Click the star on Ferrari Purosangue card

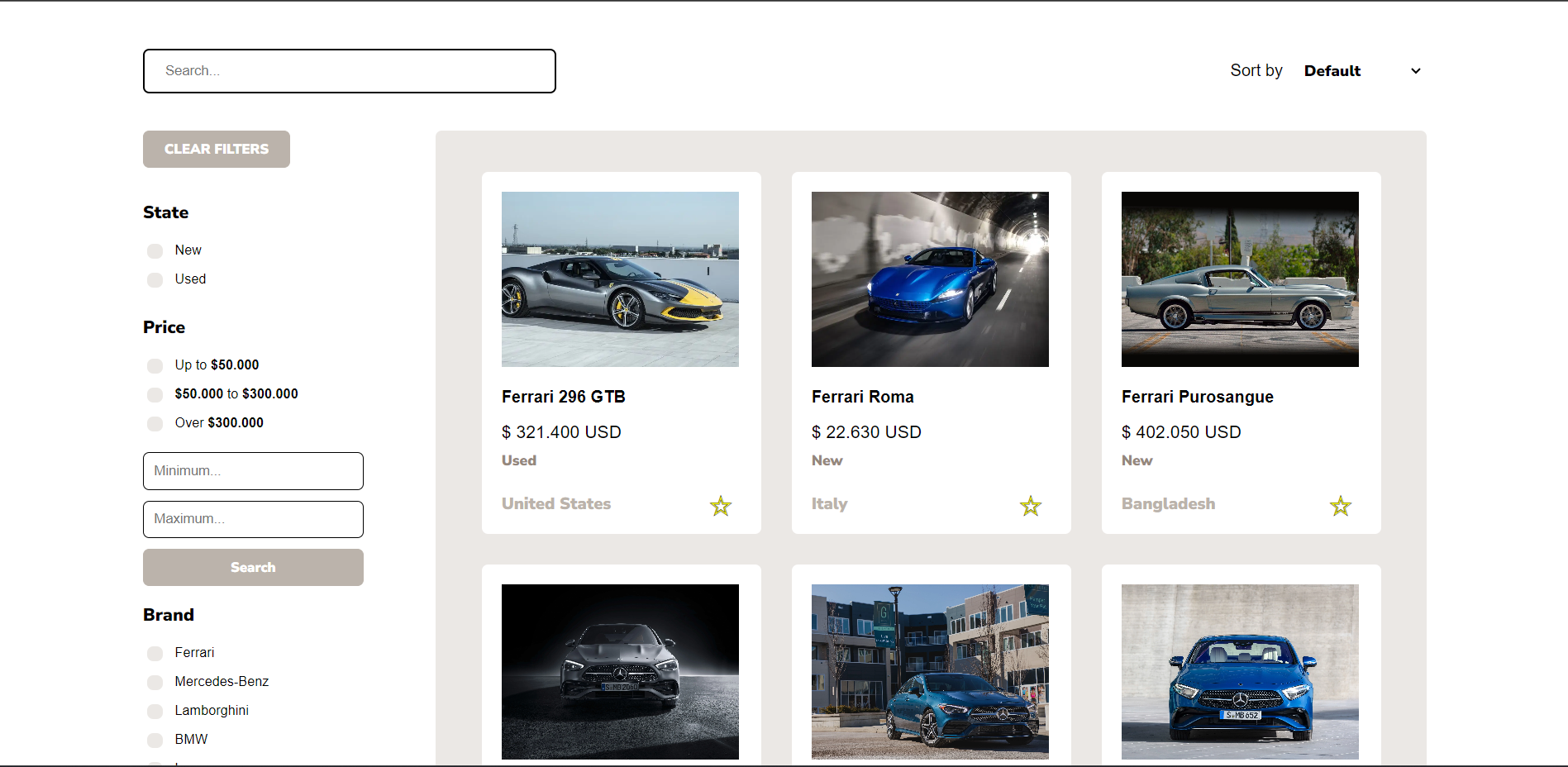point(1341,506)
